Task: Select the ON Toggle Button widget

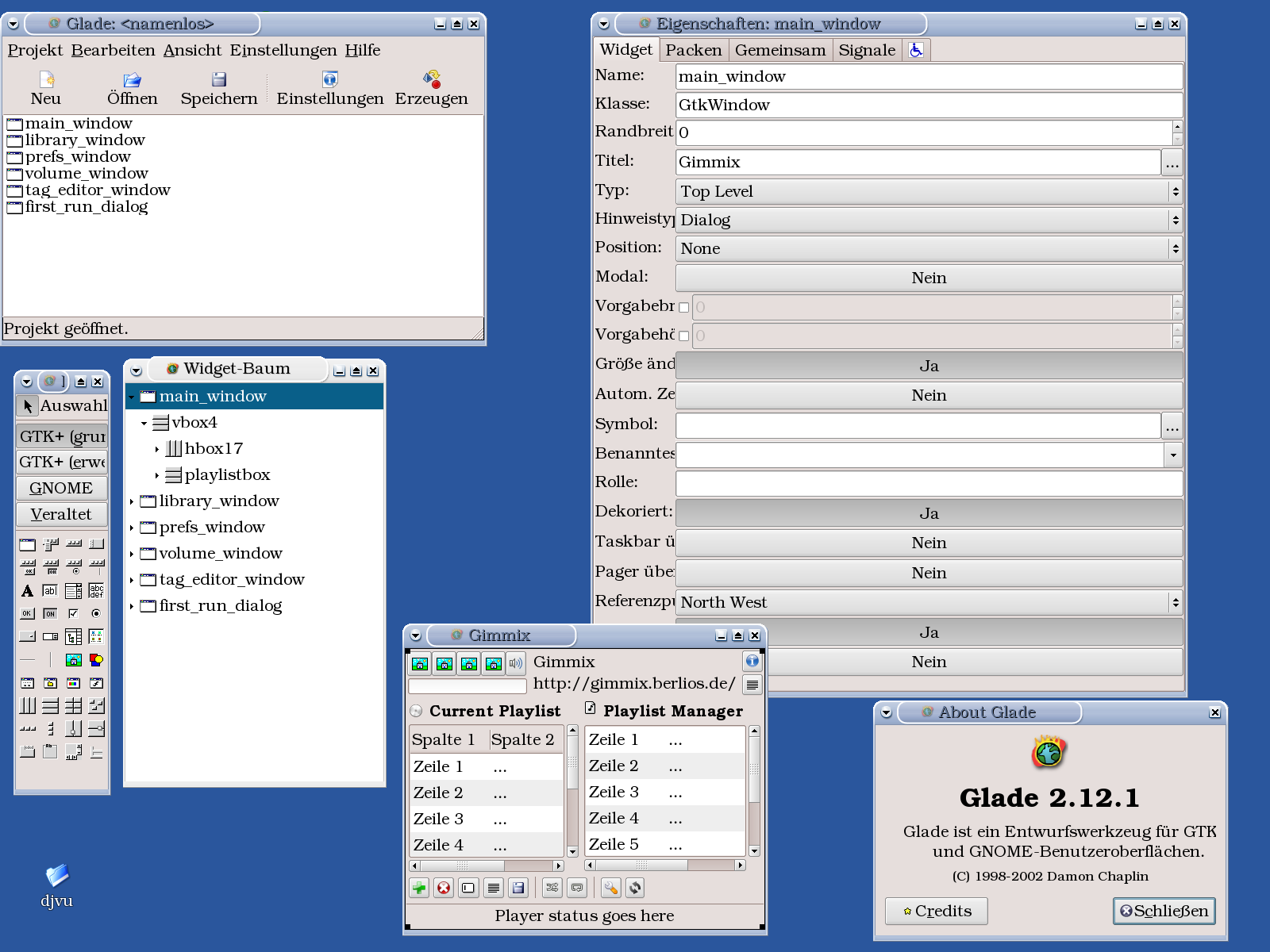Action: click(50, 613)
